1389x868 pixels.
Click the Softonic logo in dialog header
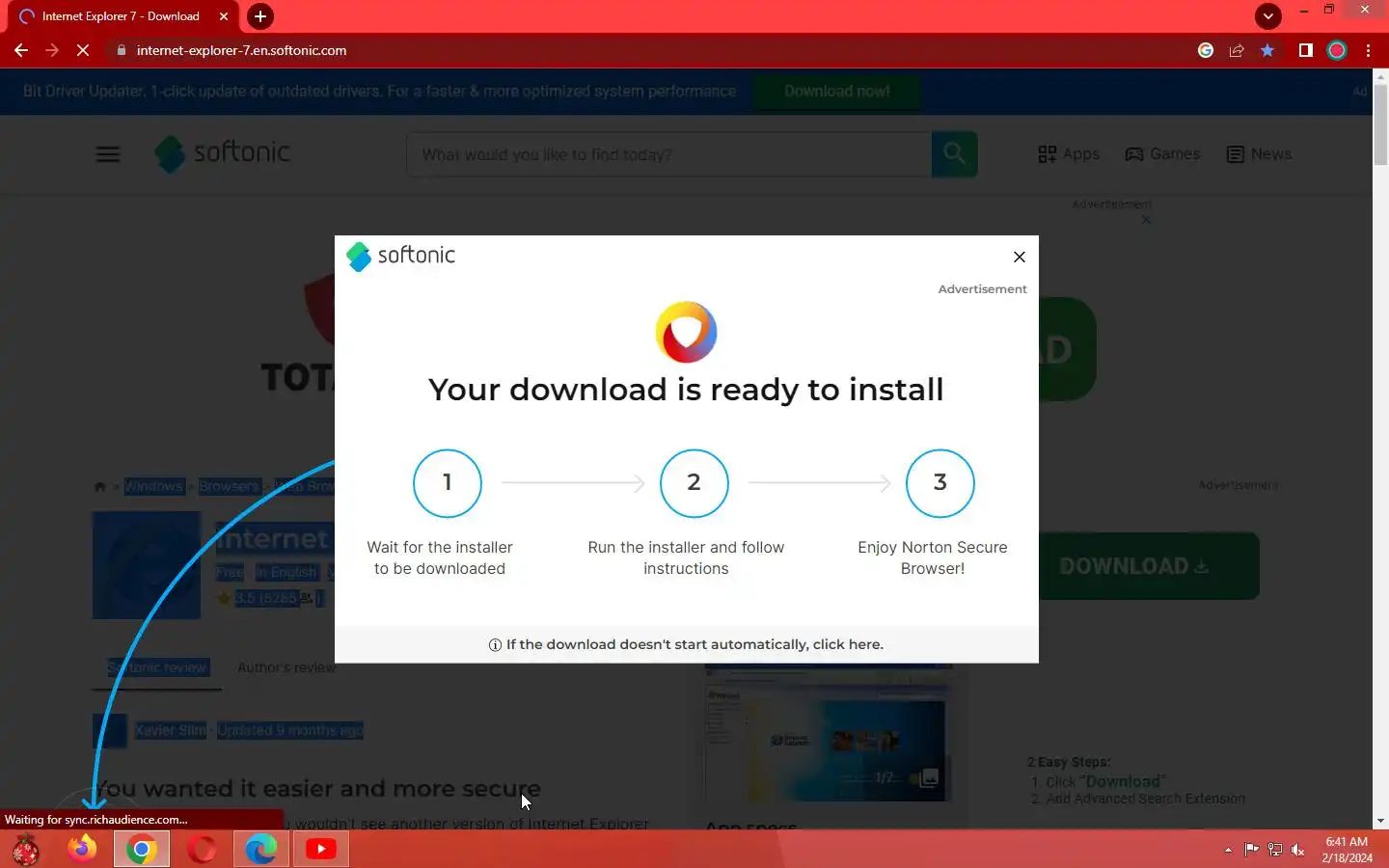400,256
